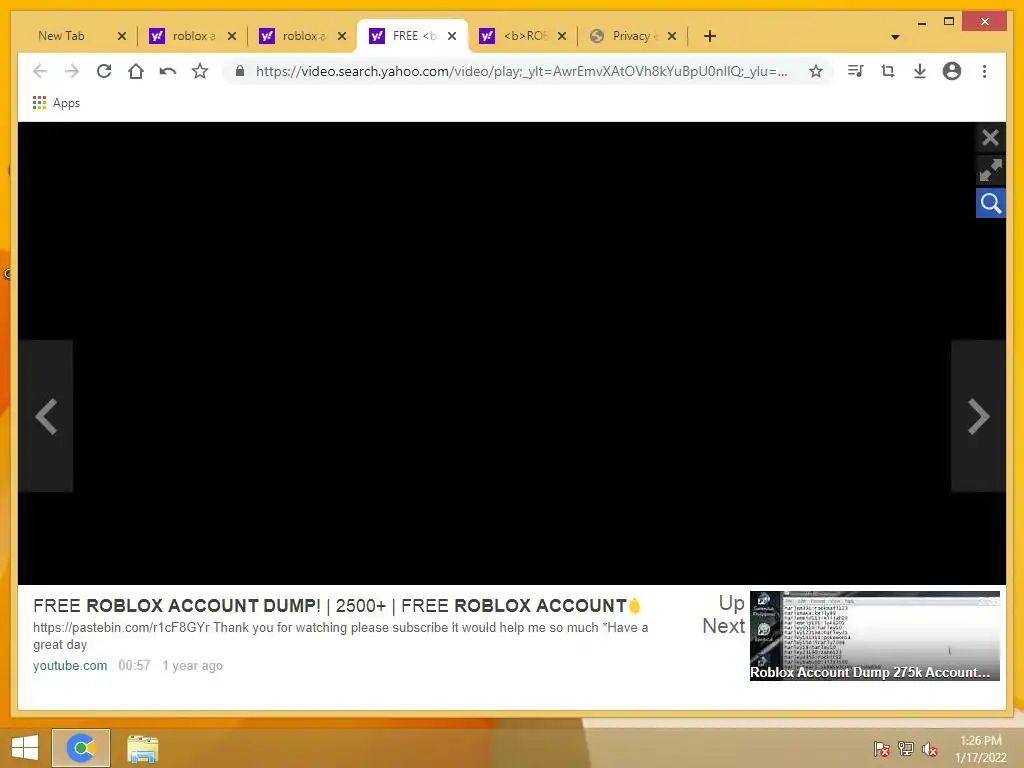Click the FREE ROBLOX ACCOUNT DUMP title
1024x768 pixels.
tap(337, 605)
